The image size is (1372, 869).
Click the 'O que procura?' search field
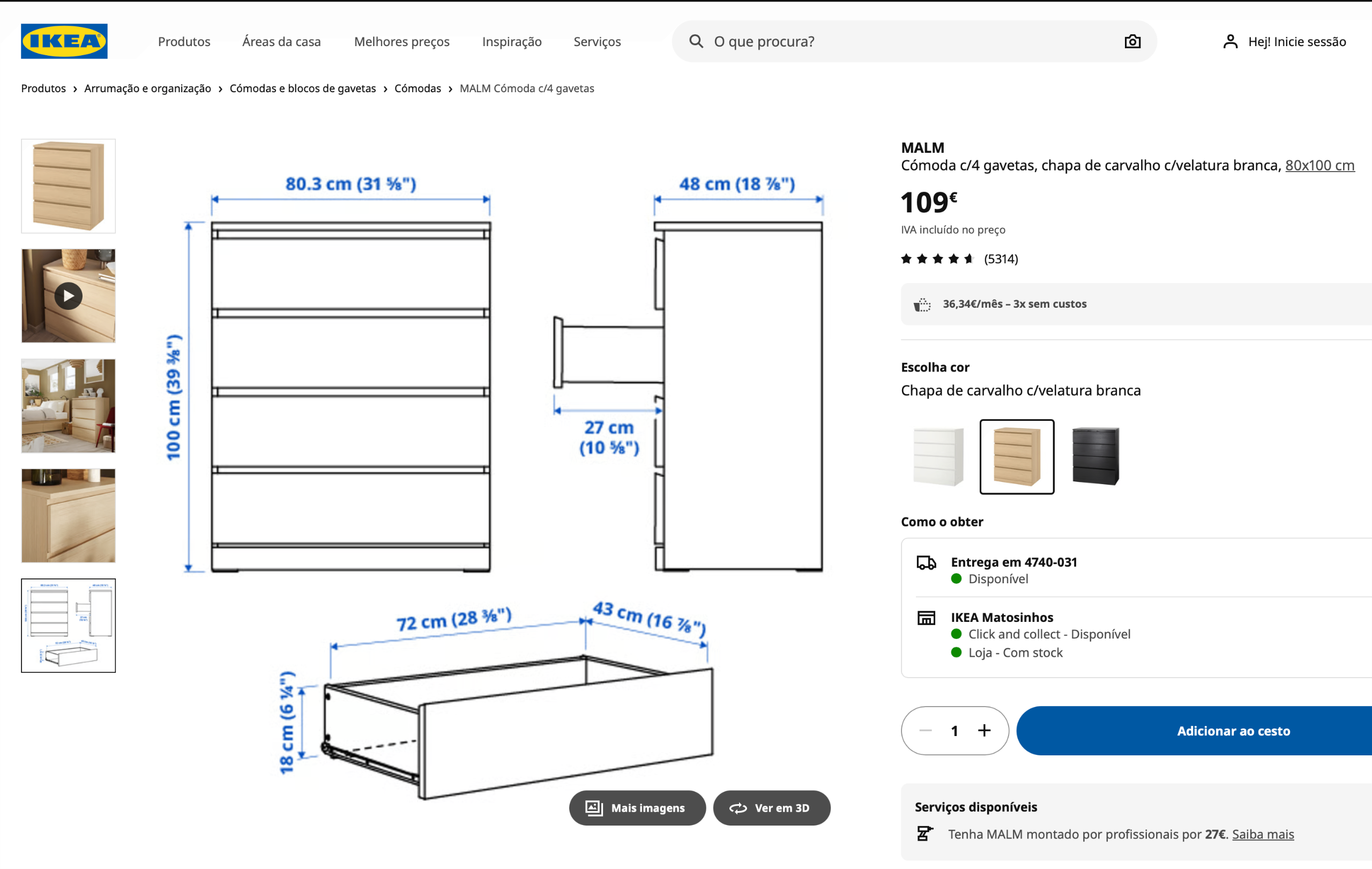(x=914, y=41)
